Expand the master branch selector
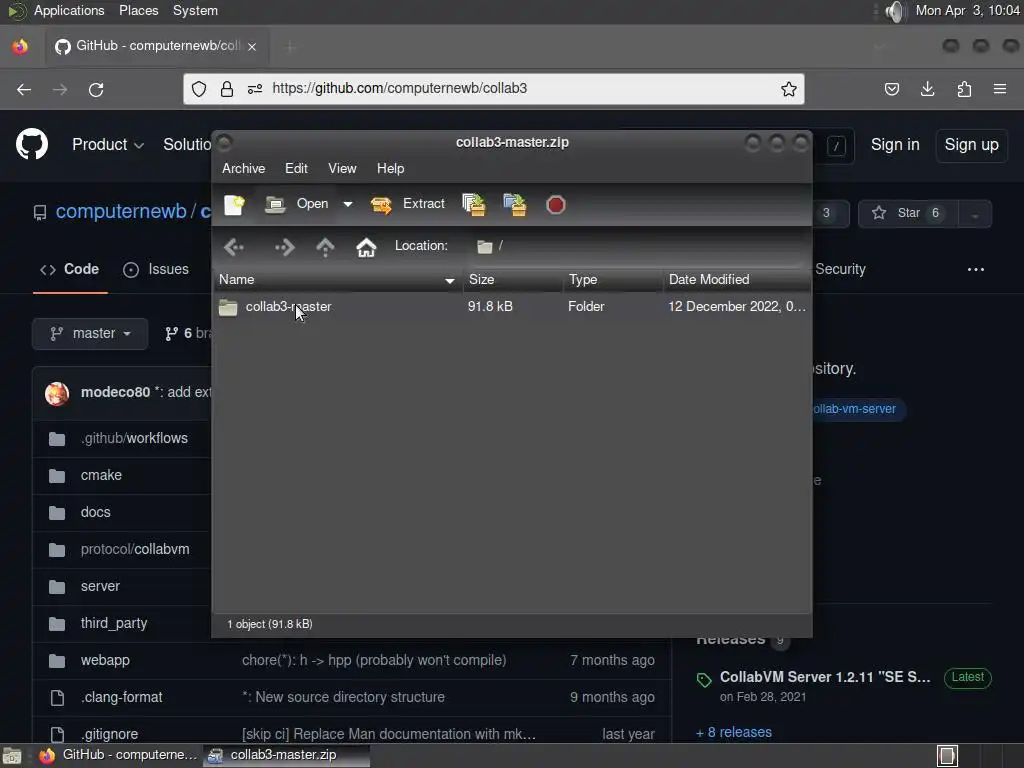1024x768 pixels. pyautogui.click(x=90, y=333)
